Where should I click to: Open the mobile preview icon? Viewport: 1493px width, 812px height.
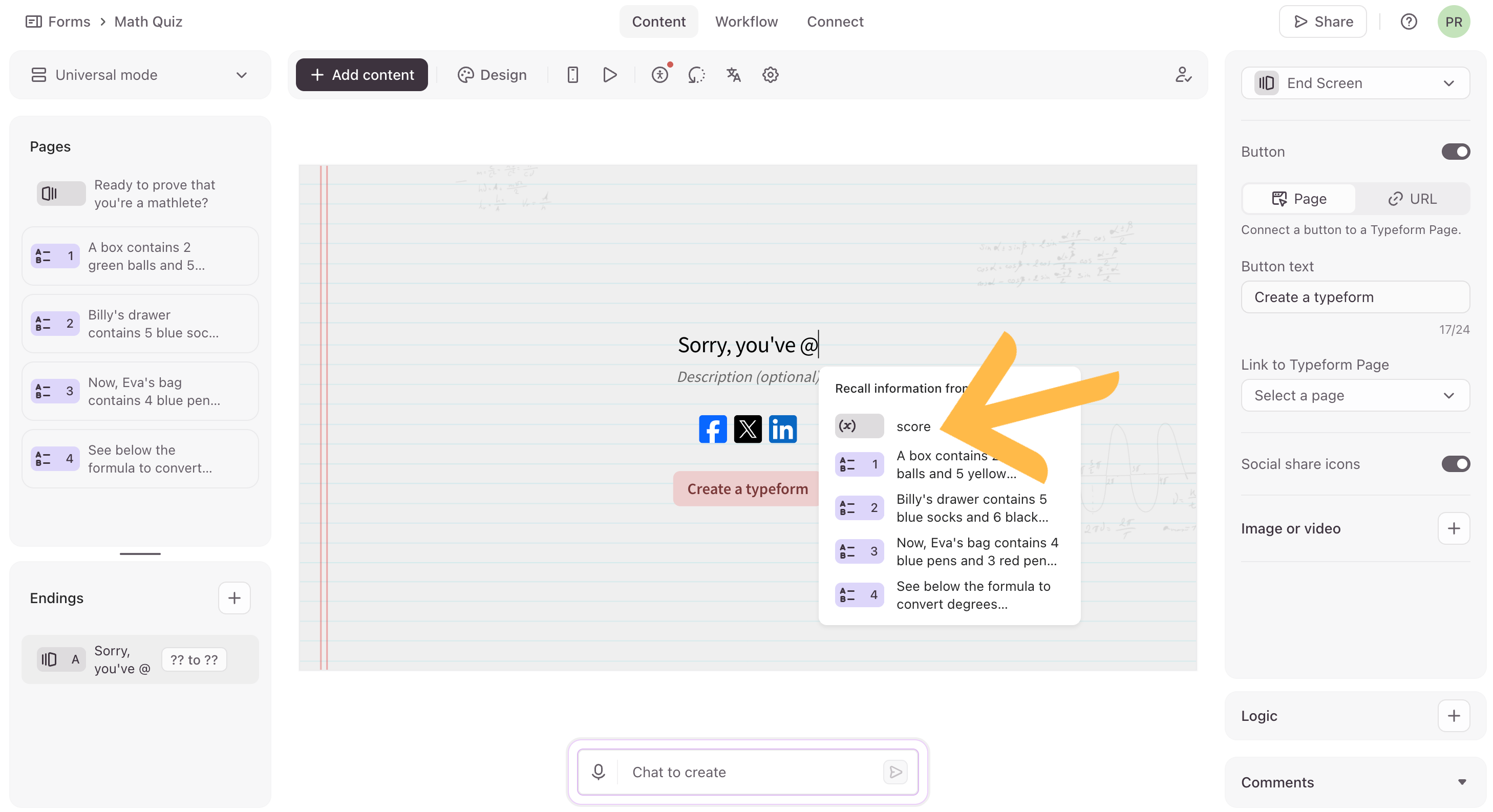point(572,75)
